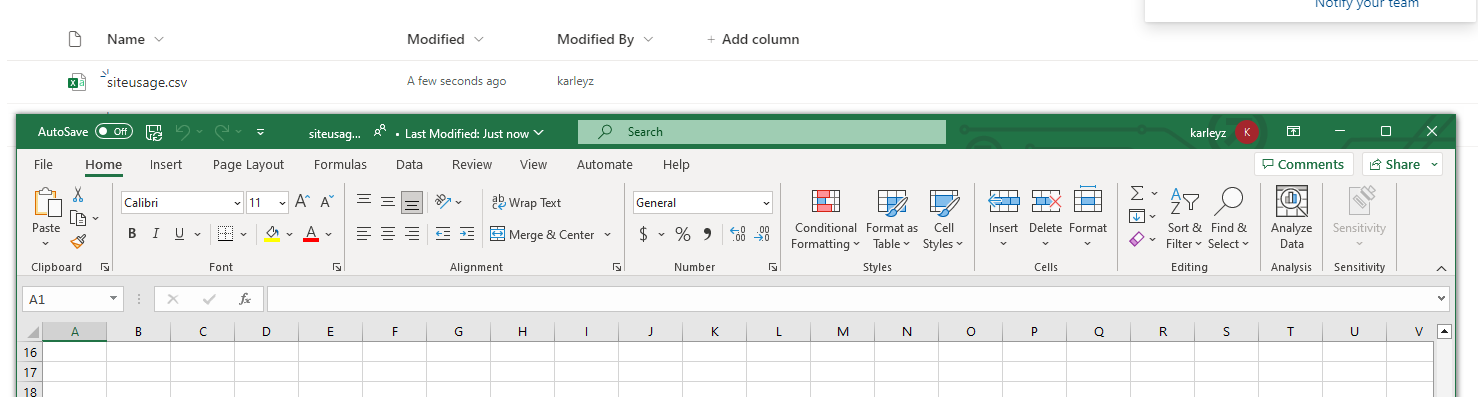1478x397 pixels.
Task: Open Customize Quick Access Toolbar dropdown
Action: point(260,131)
